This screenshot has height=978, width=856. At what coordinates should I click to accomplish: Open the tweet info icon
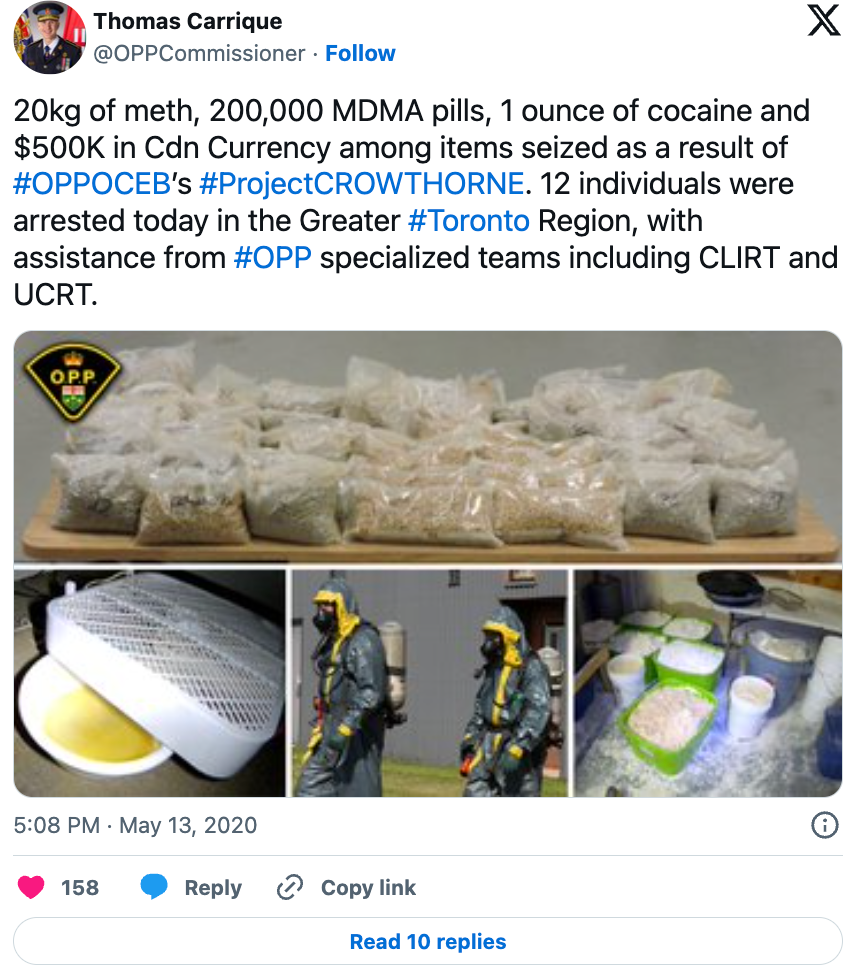pos(824,825)
